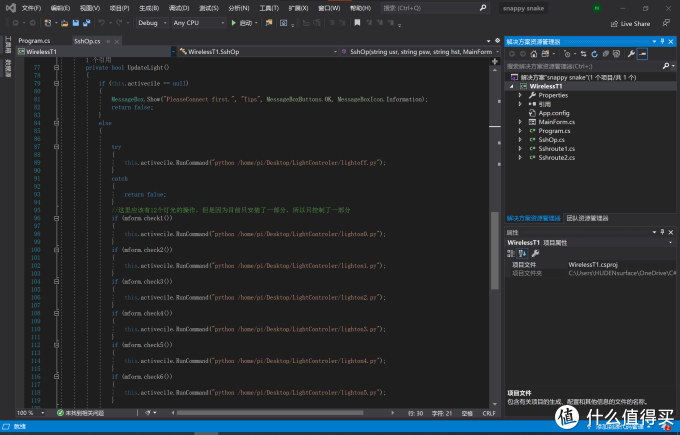
Task: Save the current file with disk icon
Action: pos(76,23)
